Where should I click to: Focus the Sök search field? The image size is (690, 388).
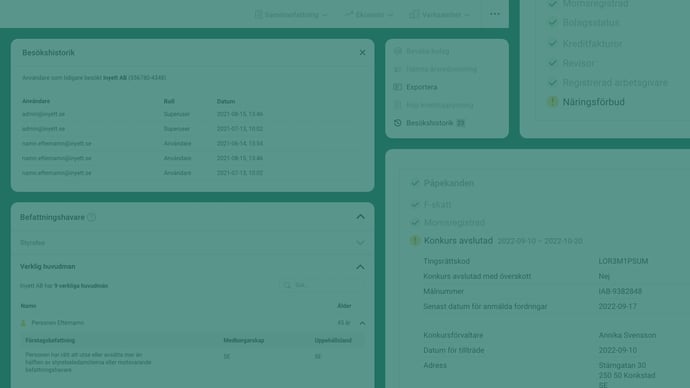(321, 286)
